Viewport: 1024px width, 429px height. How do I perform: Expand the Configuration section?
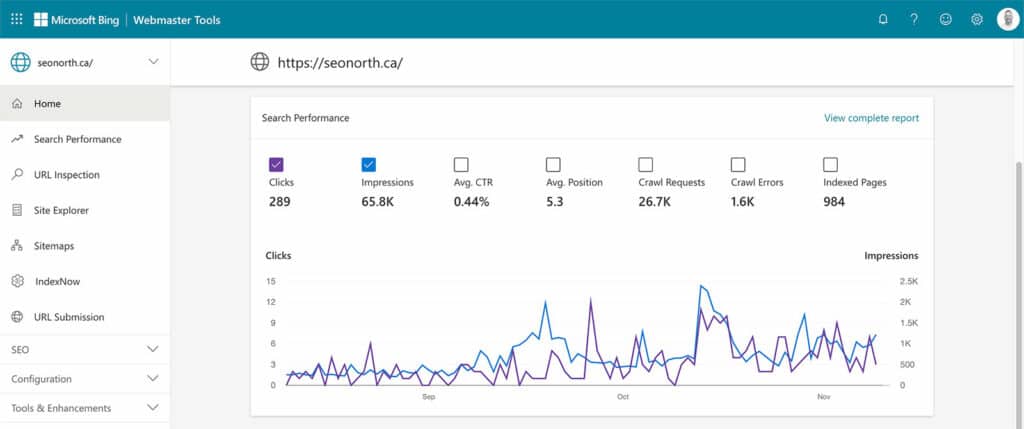coord(85,379)
